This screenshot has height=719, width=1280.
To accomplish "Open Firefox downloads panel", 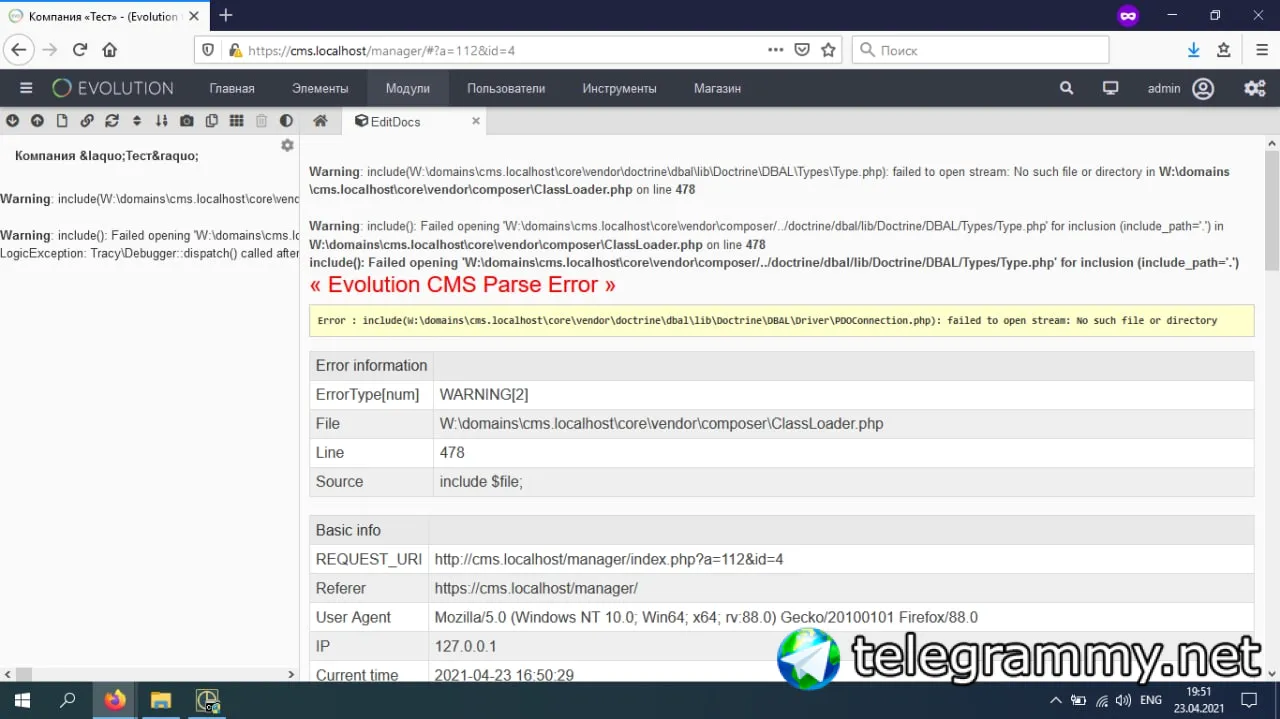I will coord(1193,50).
